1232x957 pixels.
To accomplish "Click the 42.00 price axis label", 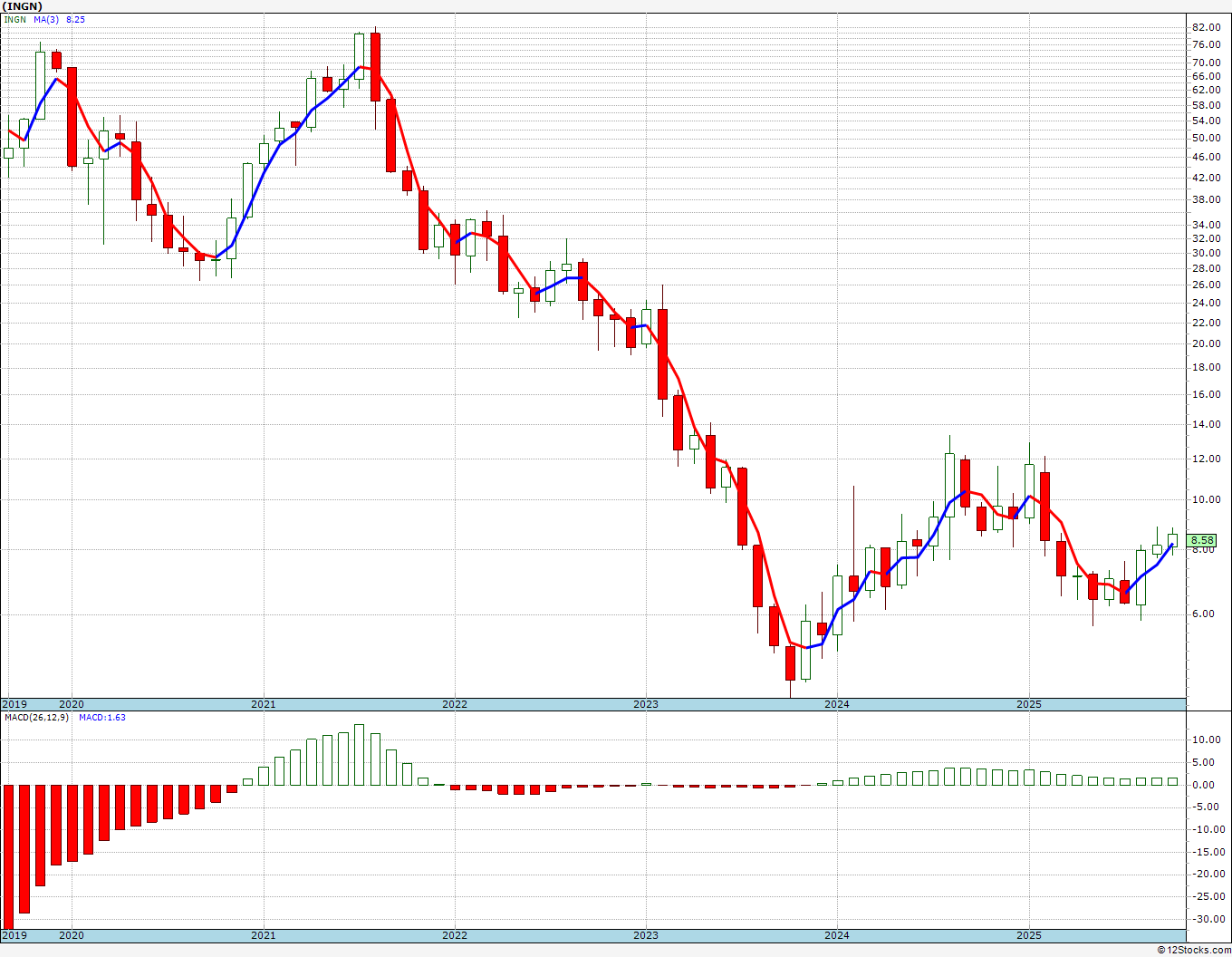I will coord(1206,177).
